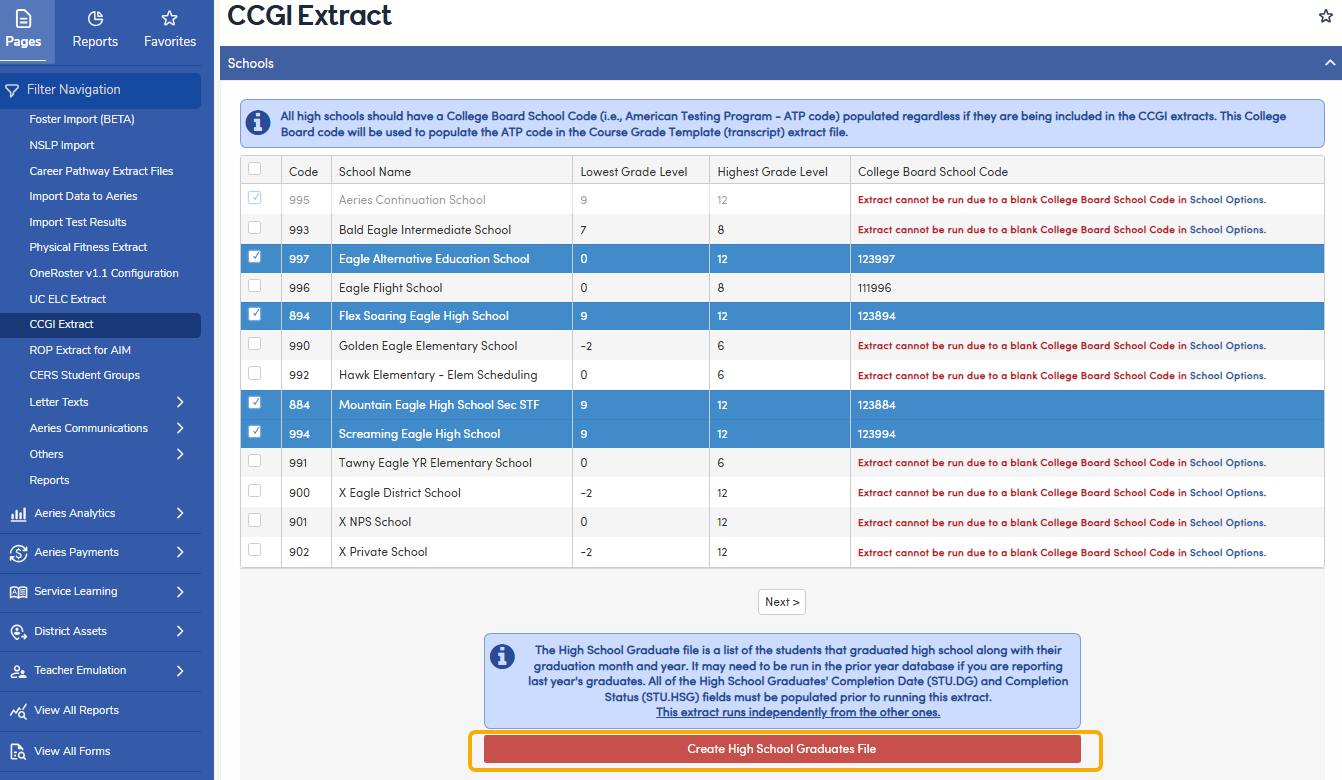This screenshot has width=1342, height=780.
Task: Open Foster Import (BETA) in the navigation
Action: (x=82, y=119)
